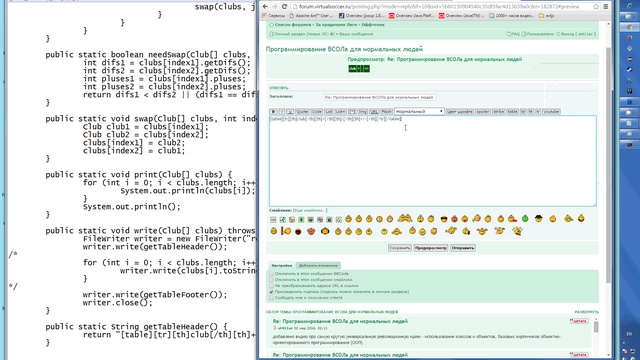This screenshot has height=360, width=640.
Task: Insert a Code BBCode tag
Action: pos(316,111)
